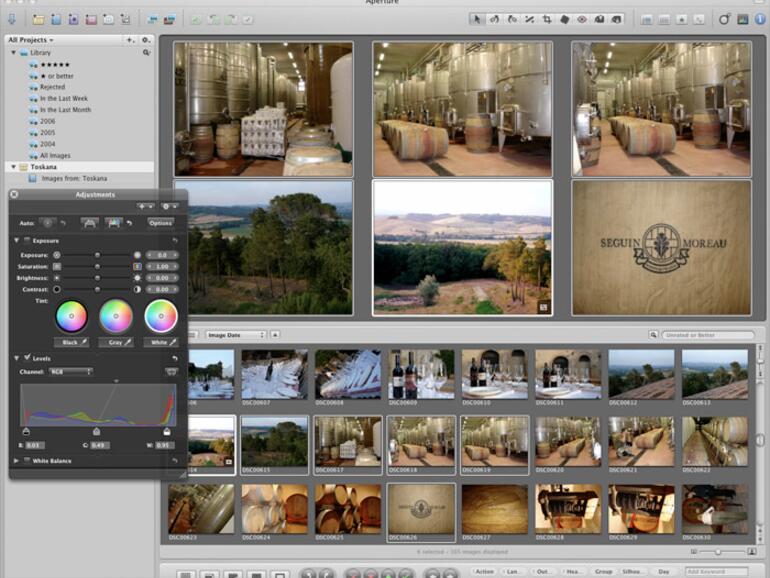Select the Rejected smart album

click(x=52, y=87)
